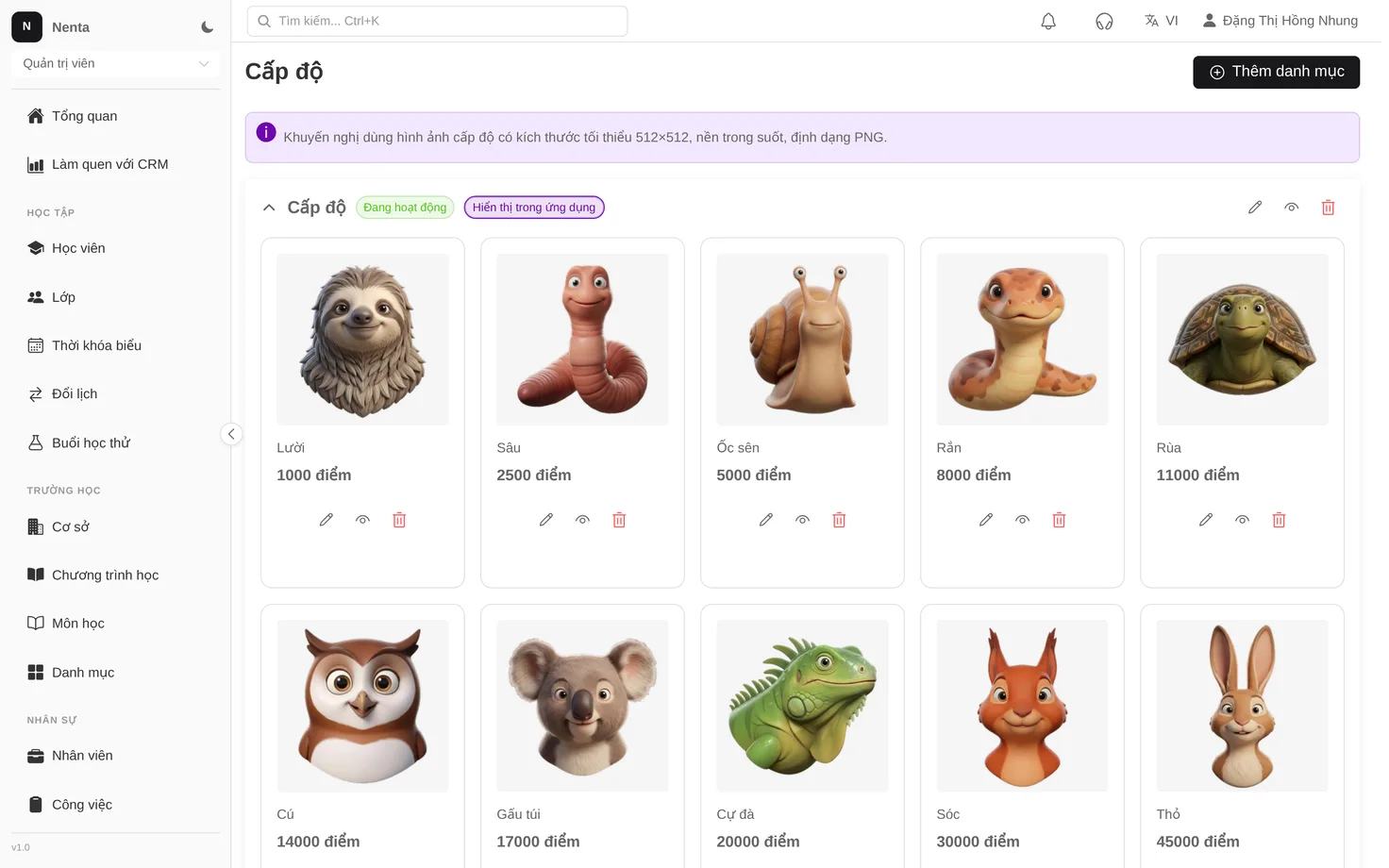Click the 20000 điểm text on Cự đà card

pos(758,842)
